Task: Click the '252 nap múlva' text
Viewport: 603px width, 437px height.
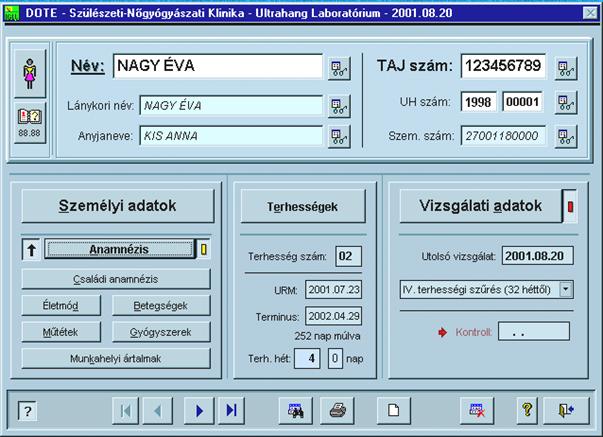Action: pyautogui.click(x=327, y=336)
